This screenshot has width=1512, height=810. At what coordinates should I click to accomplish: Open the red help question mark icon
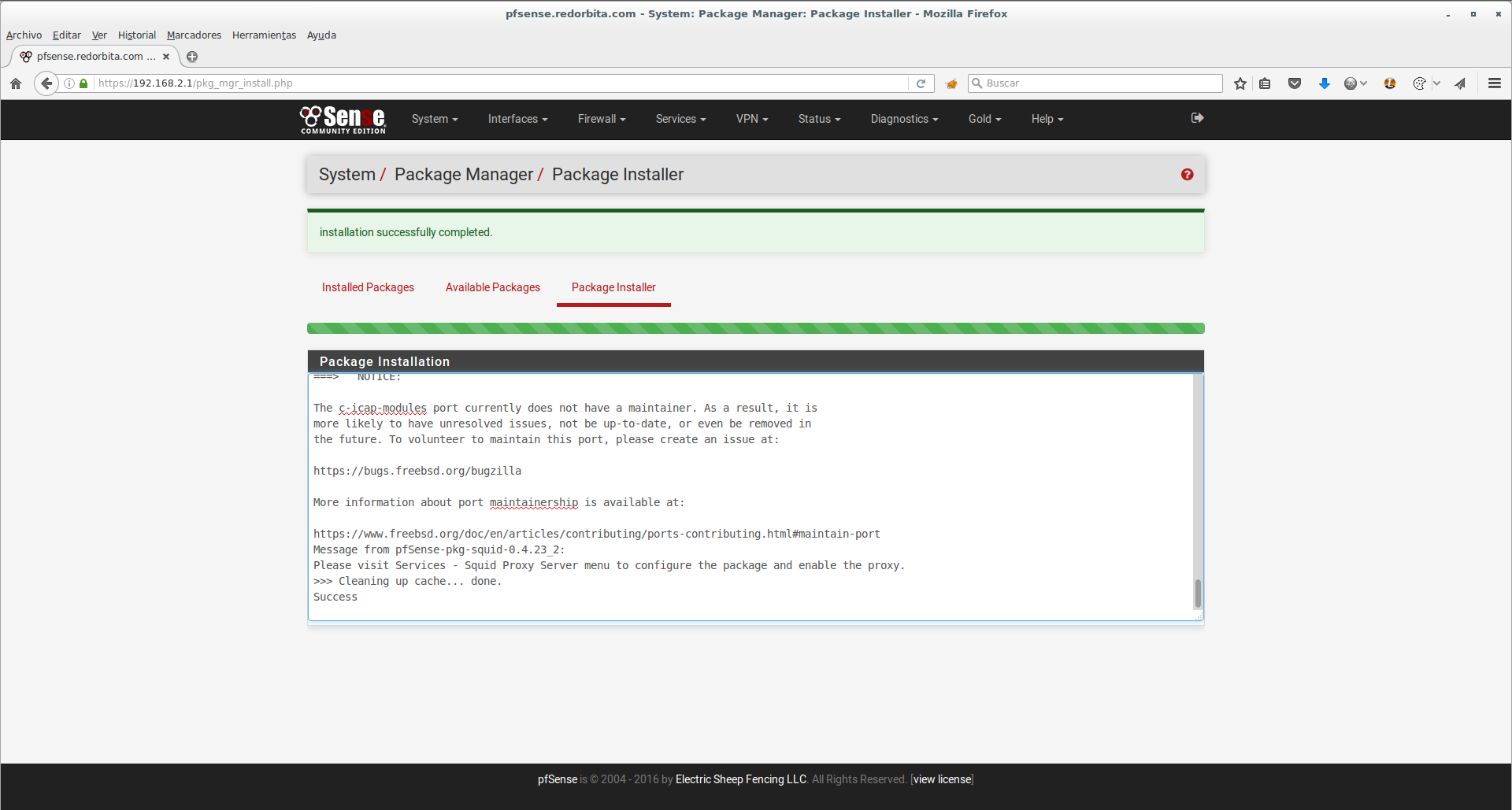pos(1187,175)
